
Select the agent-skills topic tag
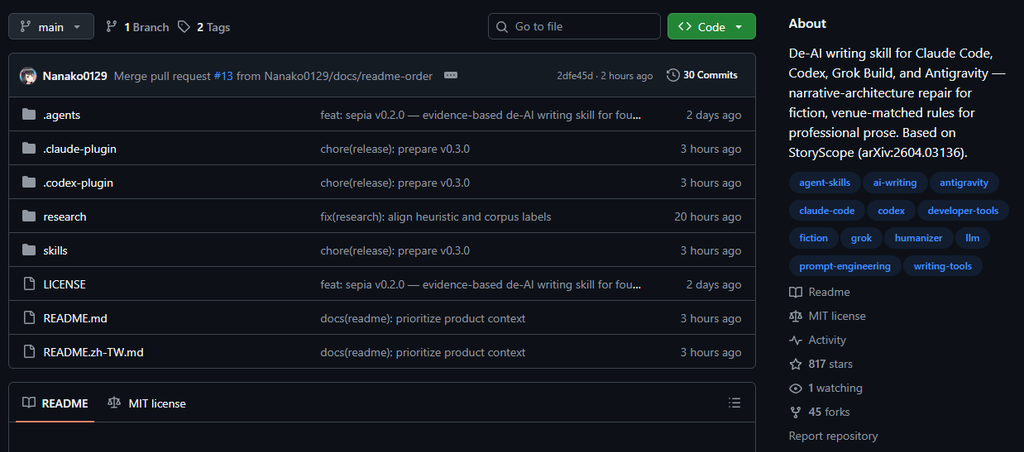click(825, 183)
